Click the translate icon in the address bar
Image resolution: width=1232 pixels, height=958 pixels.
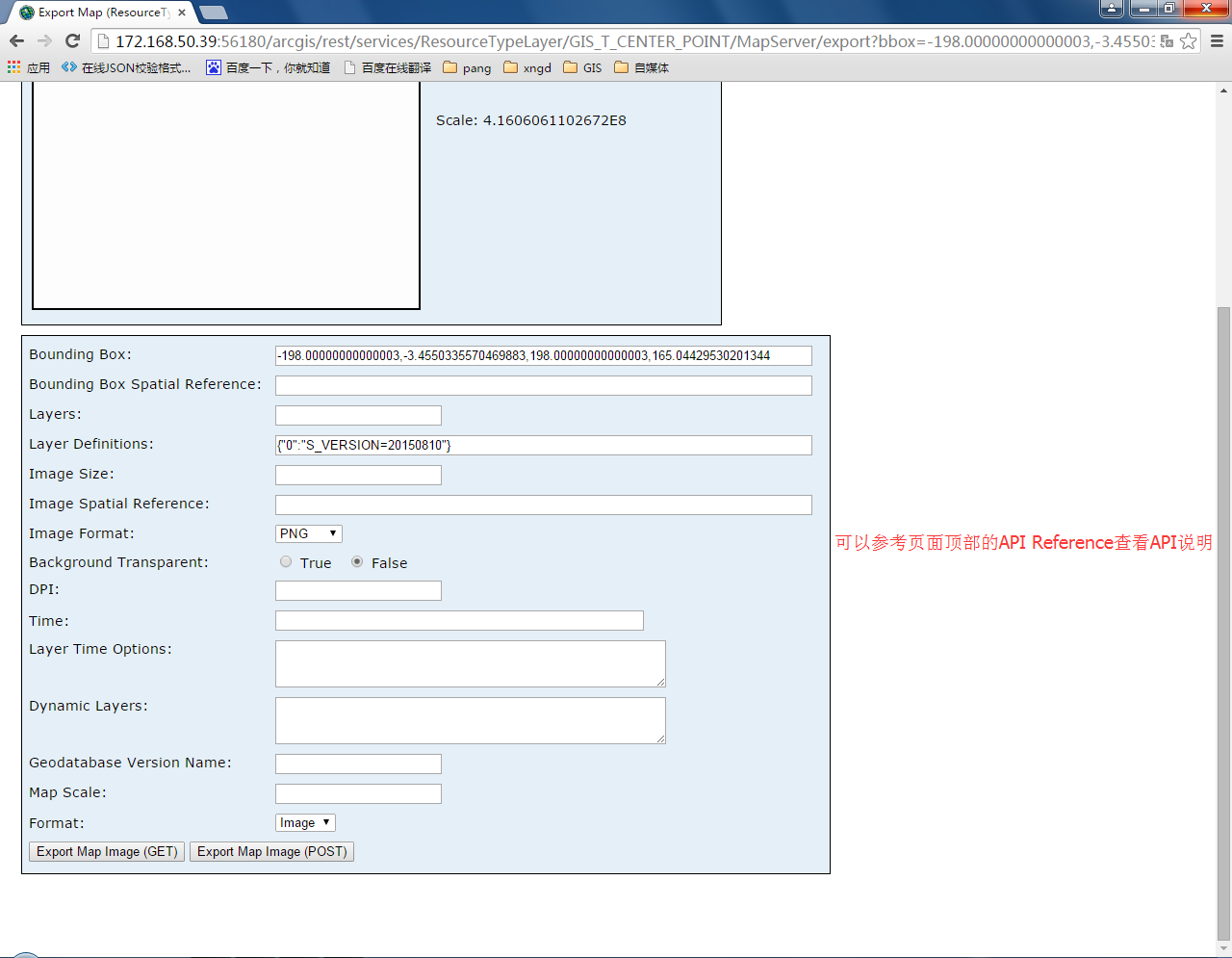click(x=1167, y=41)
